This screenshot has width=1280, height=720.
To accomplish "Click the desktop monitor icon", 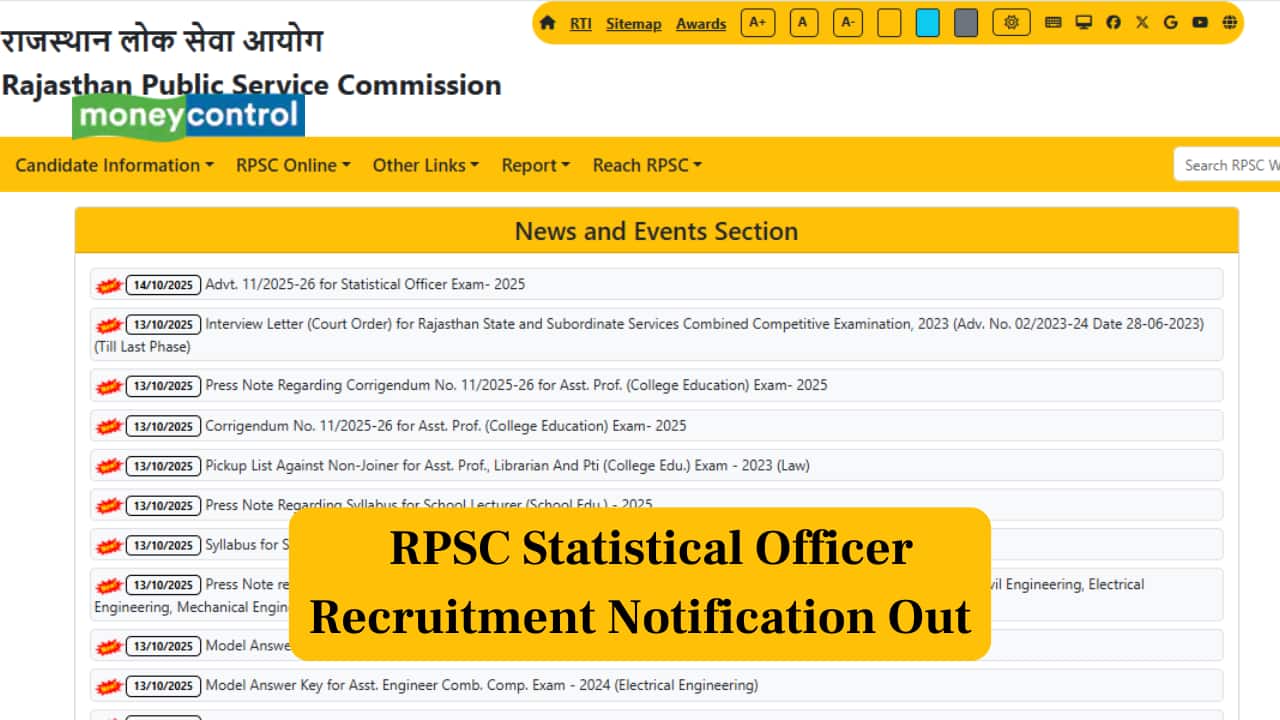I will (1083, 23).
